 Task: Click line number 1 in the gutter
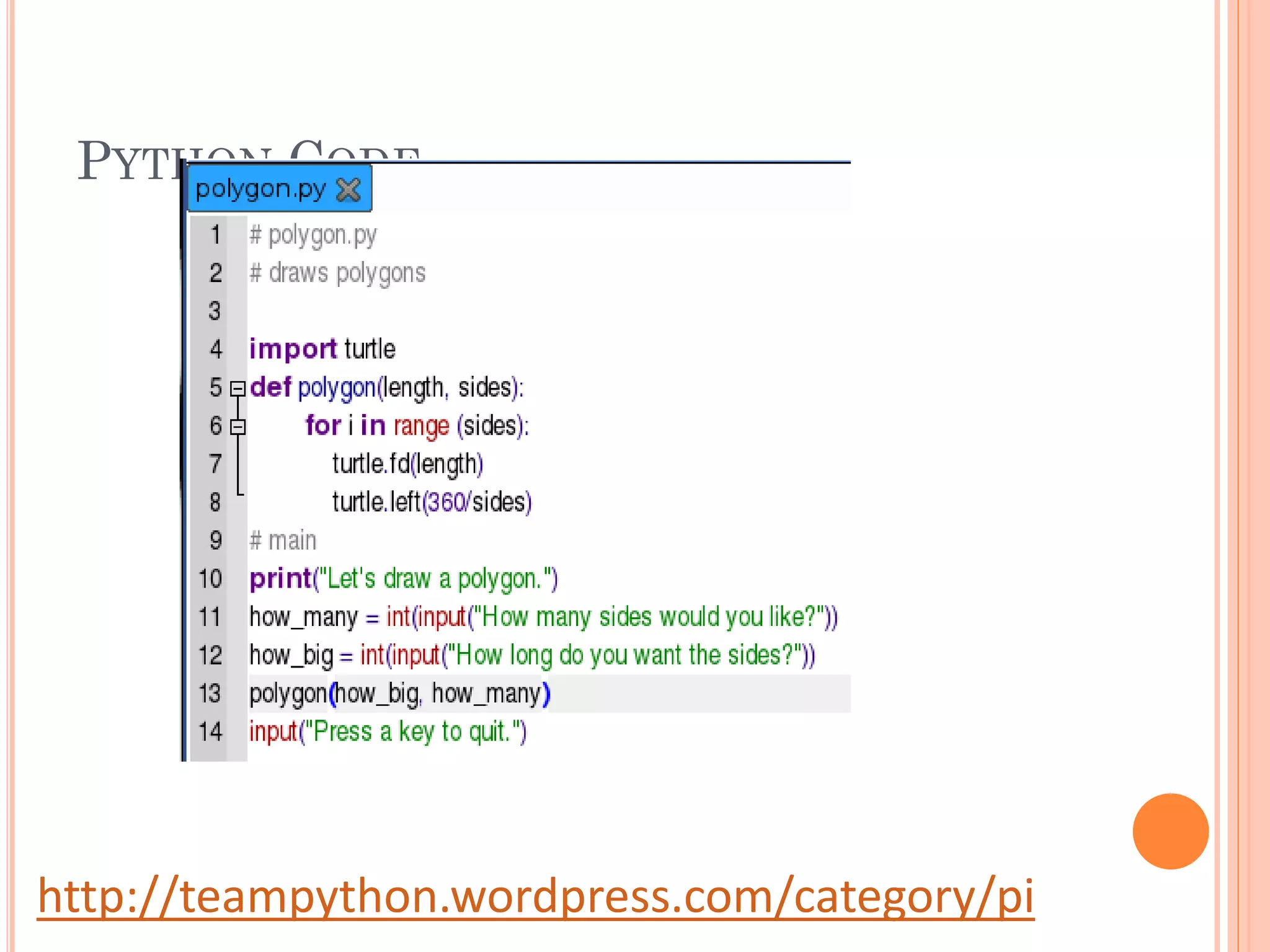pyautogui.click(x=215, y=235)
